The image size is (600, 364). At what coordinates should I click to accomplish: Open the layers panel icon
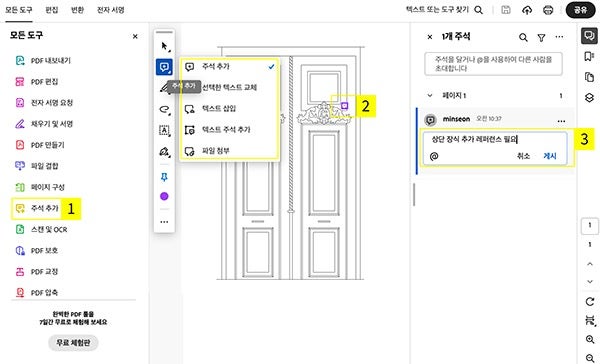[x=589, y=98]
